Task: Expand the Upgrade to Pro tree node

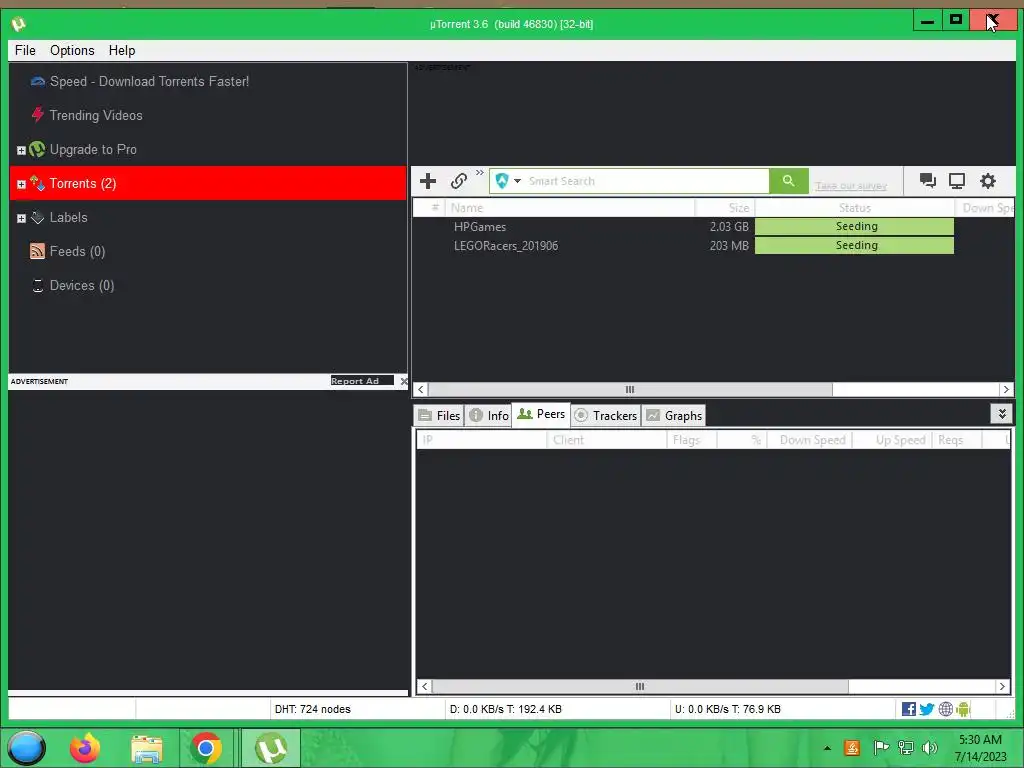Action: click(x=21, y=150)
